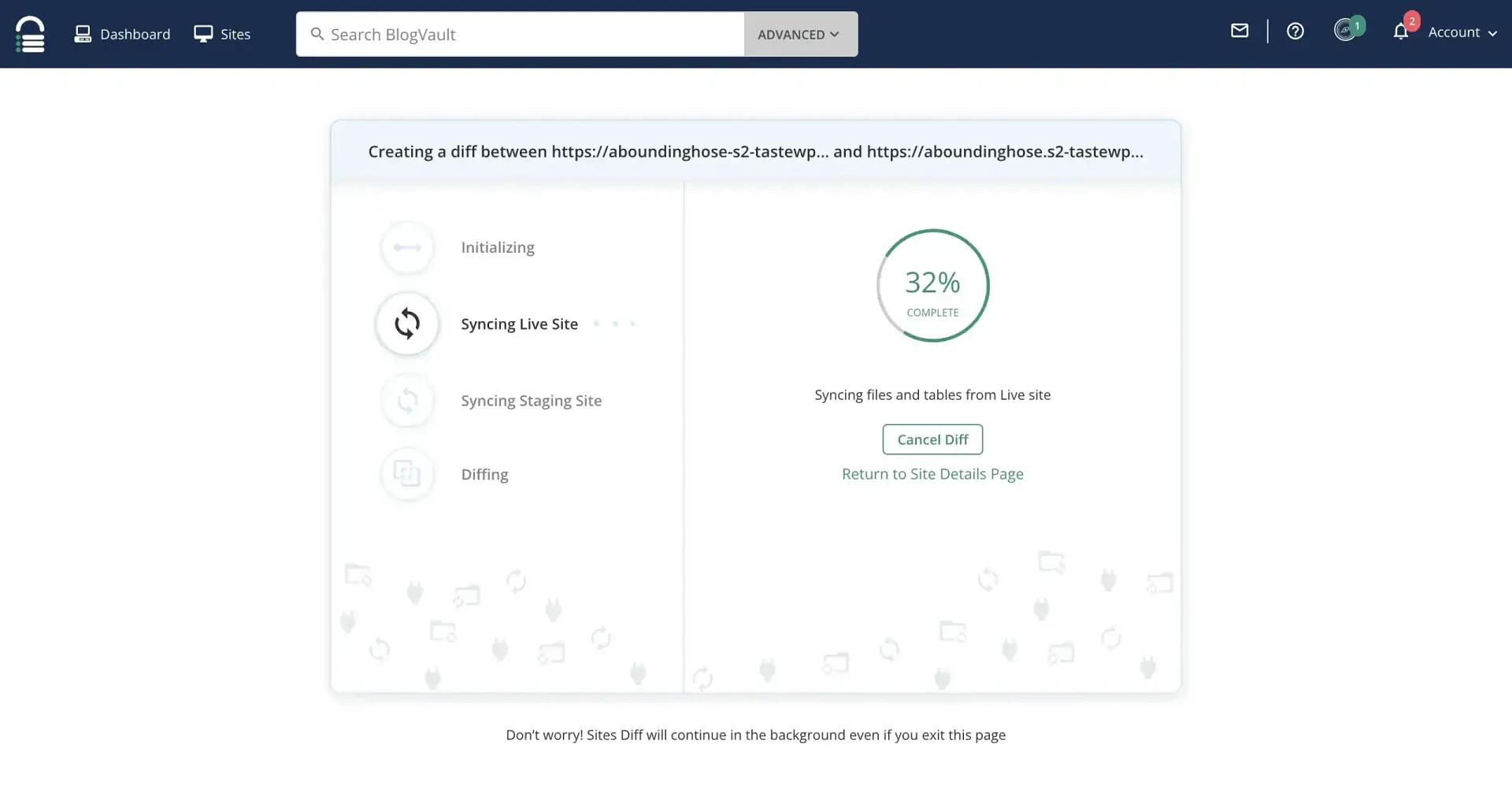Open the help question mark icon
The height and width of the screenshot is (796, 1512).
click(1295, 31)
